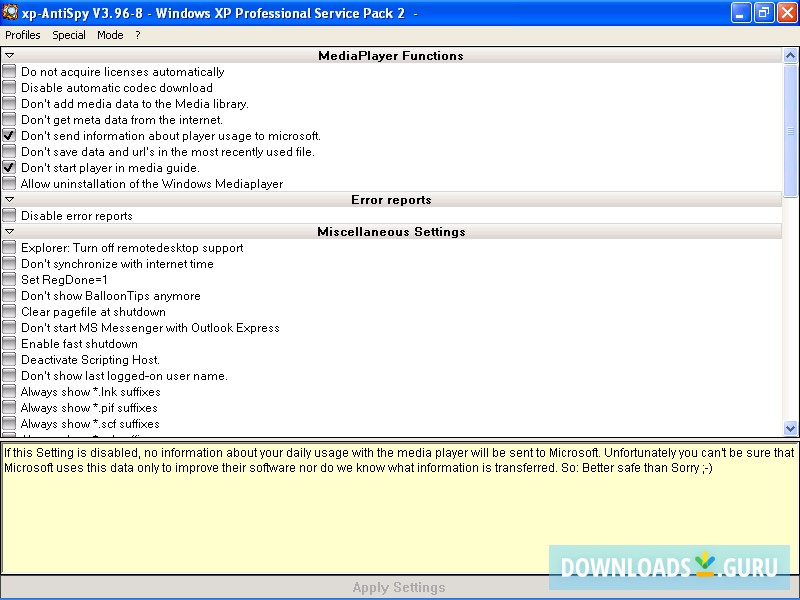
Task: Click the xp-AntiSpy title bar icon
Action: click(9, 12)
